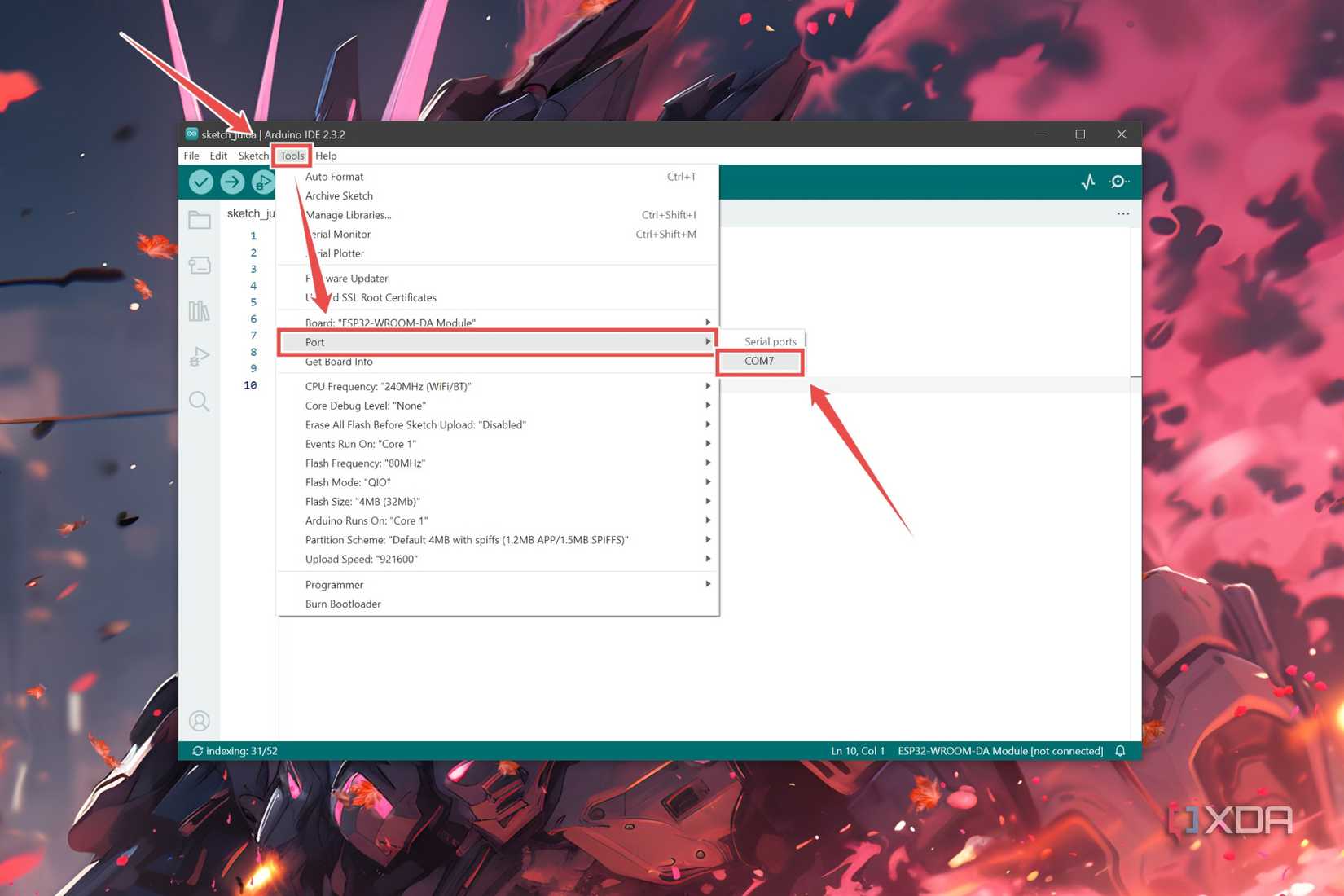Expand Core Debug Level submenu
Image resolution: width=1344 pixels, height=896 pixels.
click(x=498, y=406)
